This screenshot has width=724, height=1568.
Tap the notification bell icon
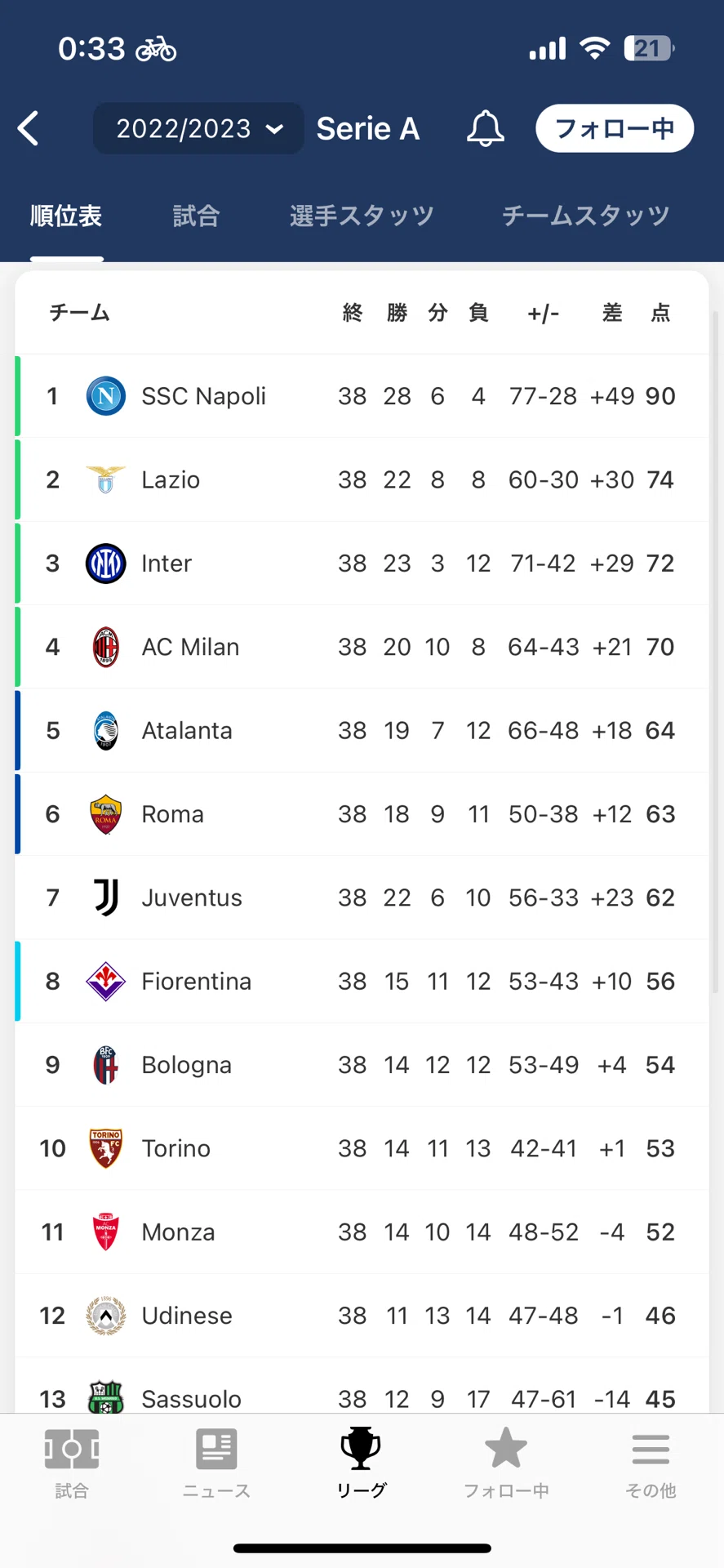pos(485,128)
